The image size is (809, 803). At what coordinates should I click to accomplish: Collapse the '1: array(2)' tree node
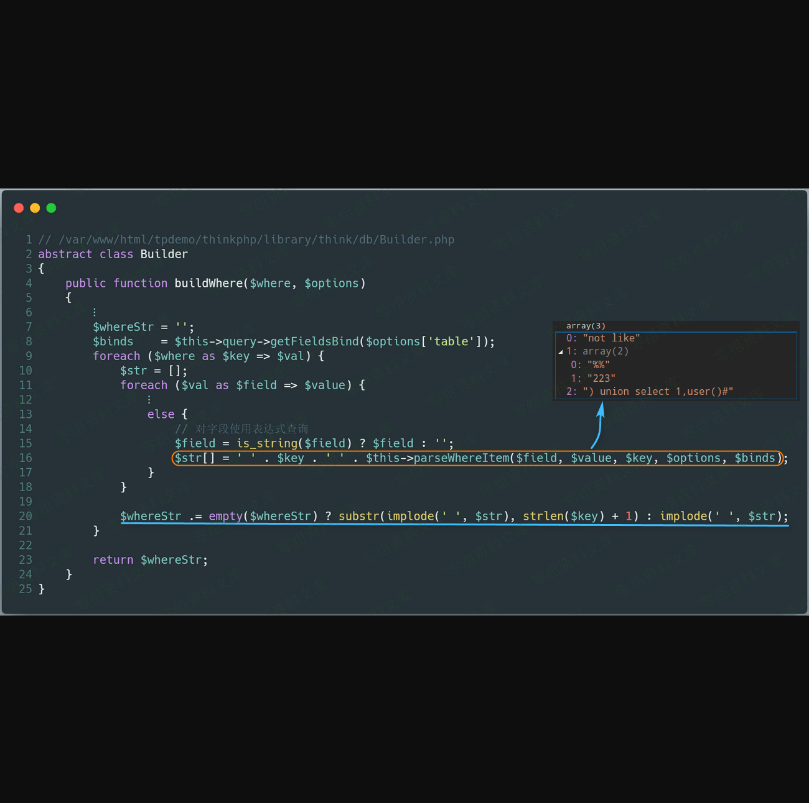tap(561, 352)
